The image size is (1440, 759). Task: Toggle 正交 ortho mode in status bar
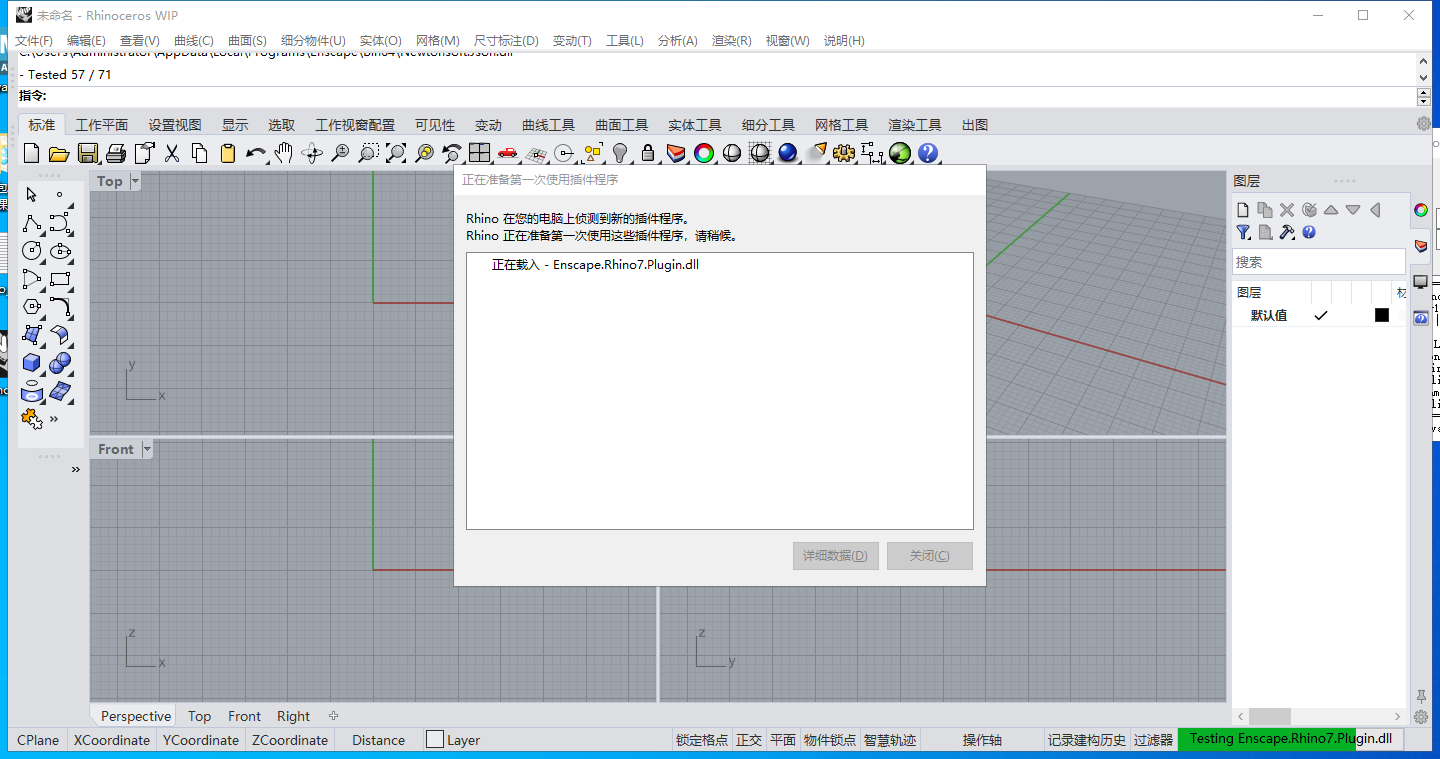pos(749,740)
